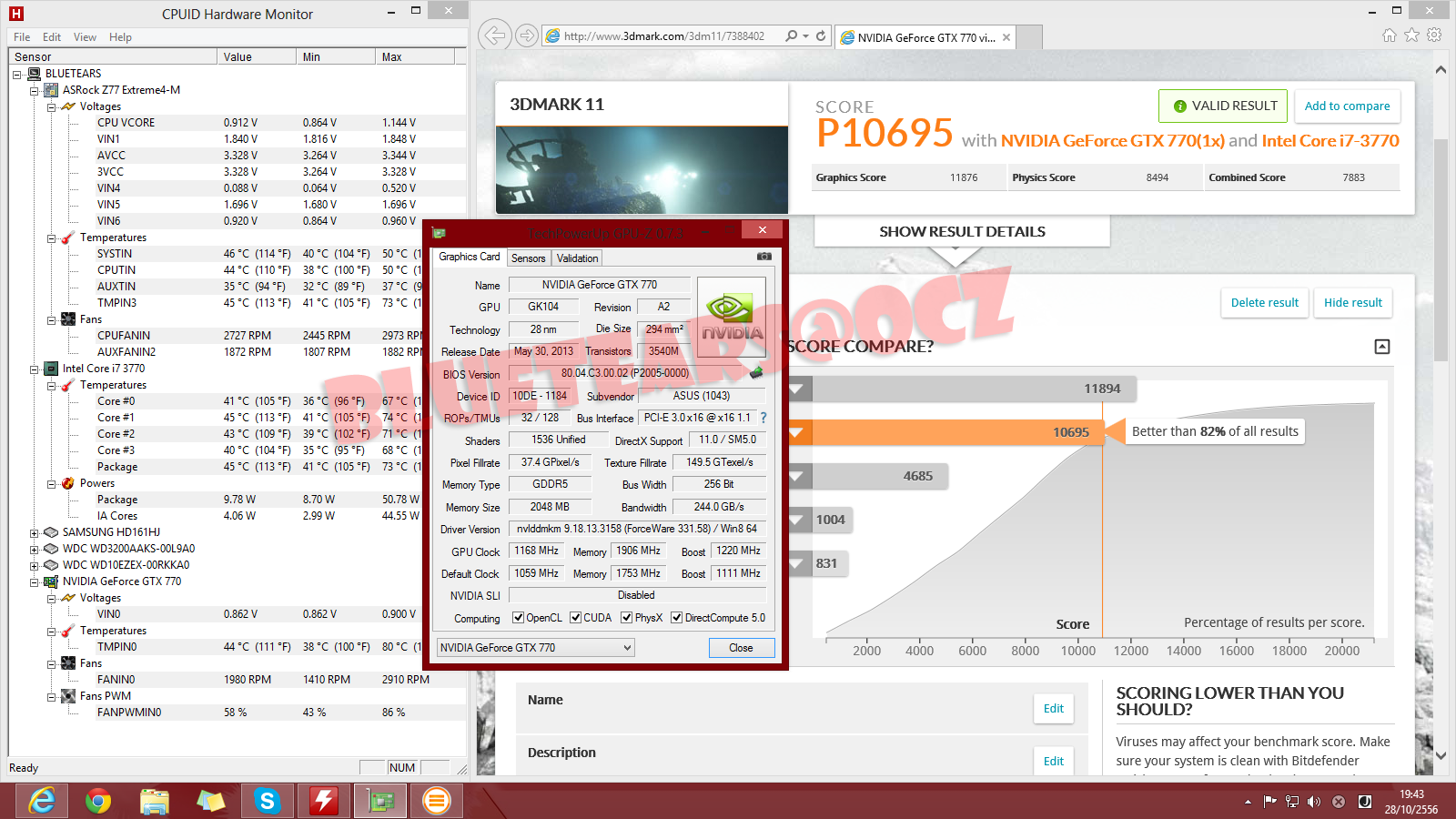The height and width of the screenshot is (819, 1456).
Task: Click the Hide result button
Action: click(x=1352, y=303)
